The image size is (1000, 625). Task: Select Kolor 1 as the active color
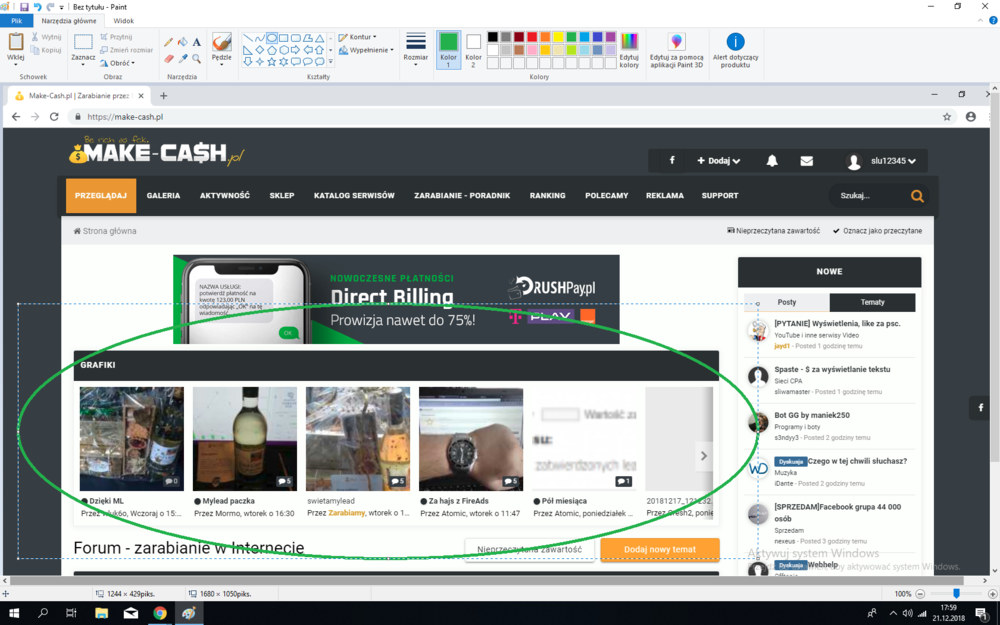tap(448, 48)
